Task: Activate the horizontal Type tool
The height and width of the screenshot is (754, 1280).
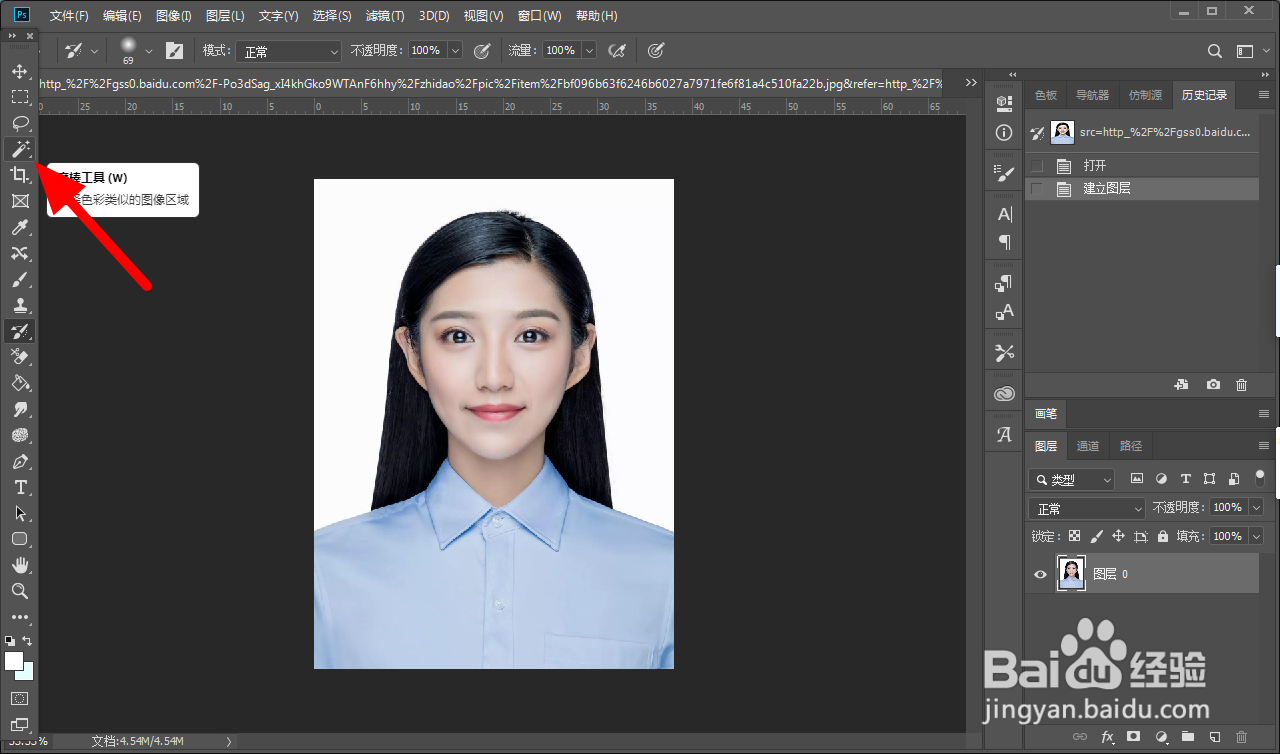Action: [19, 488]
